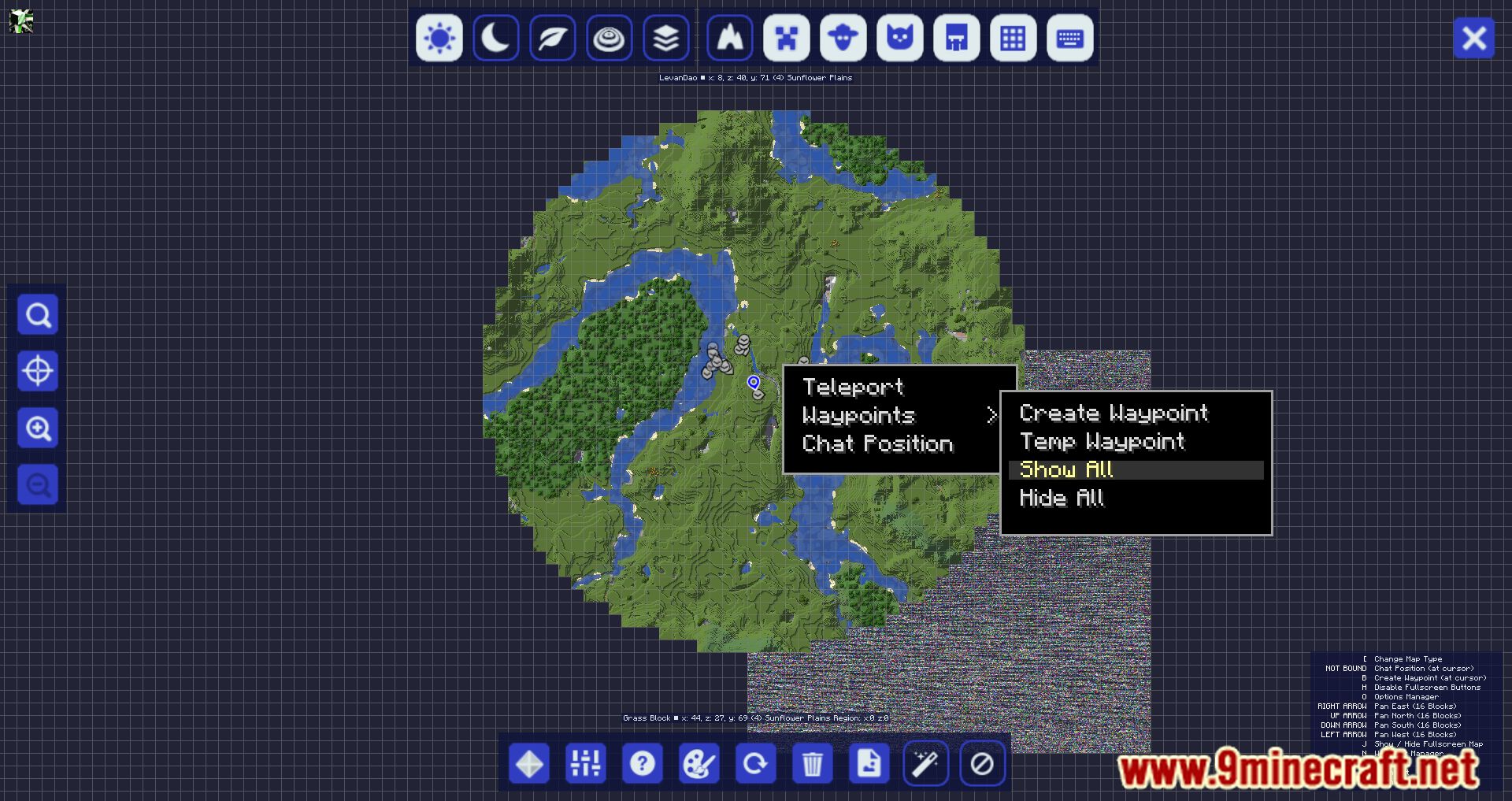This screenshot has height=801, width=1512.
Task: Open Options sliders icon
Action: pyautogui.click(x=585, y=763)
